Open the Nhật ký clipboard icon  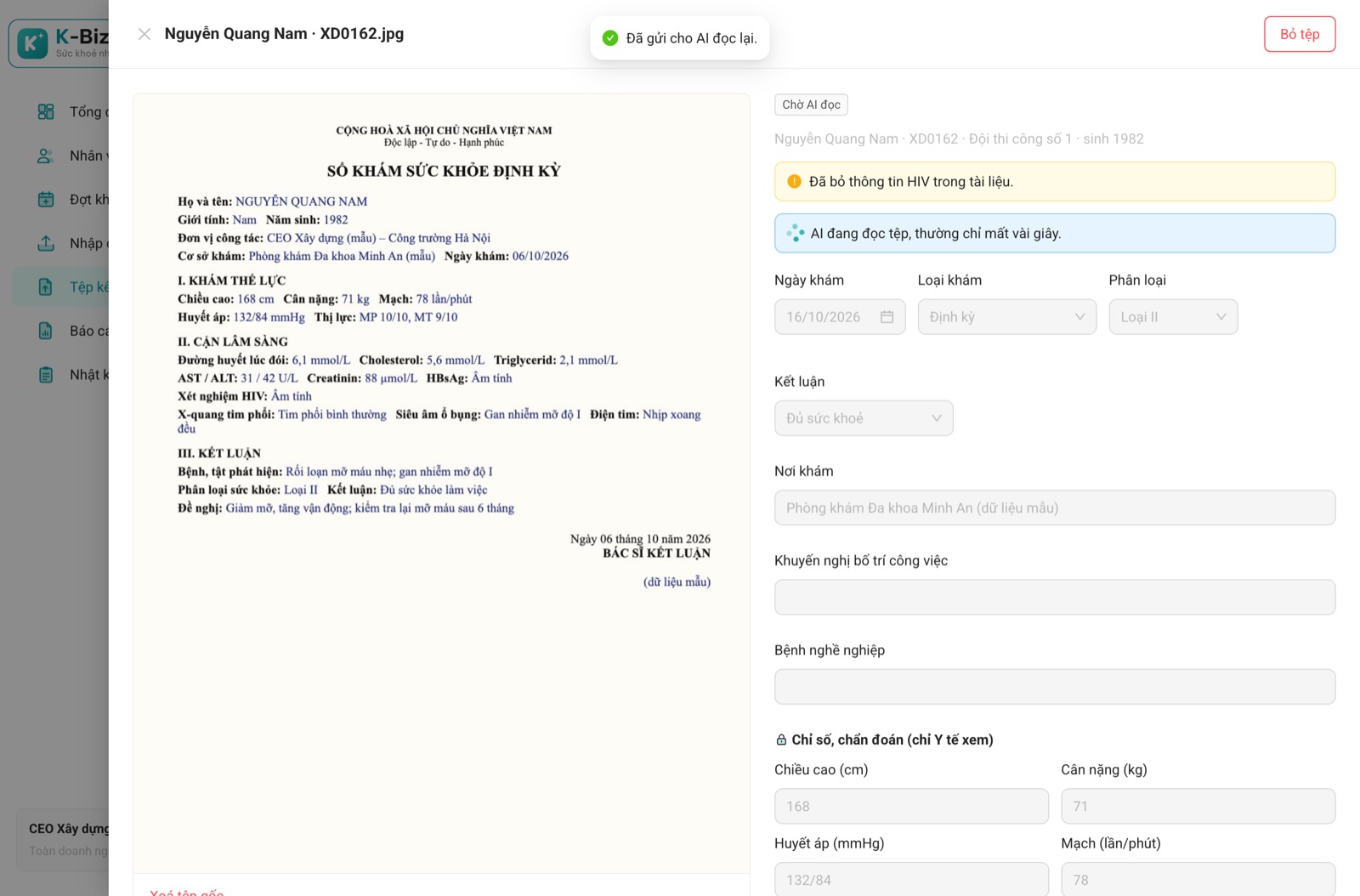(46, 375)
